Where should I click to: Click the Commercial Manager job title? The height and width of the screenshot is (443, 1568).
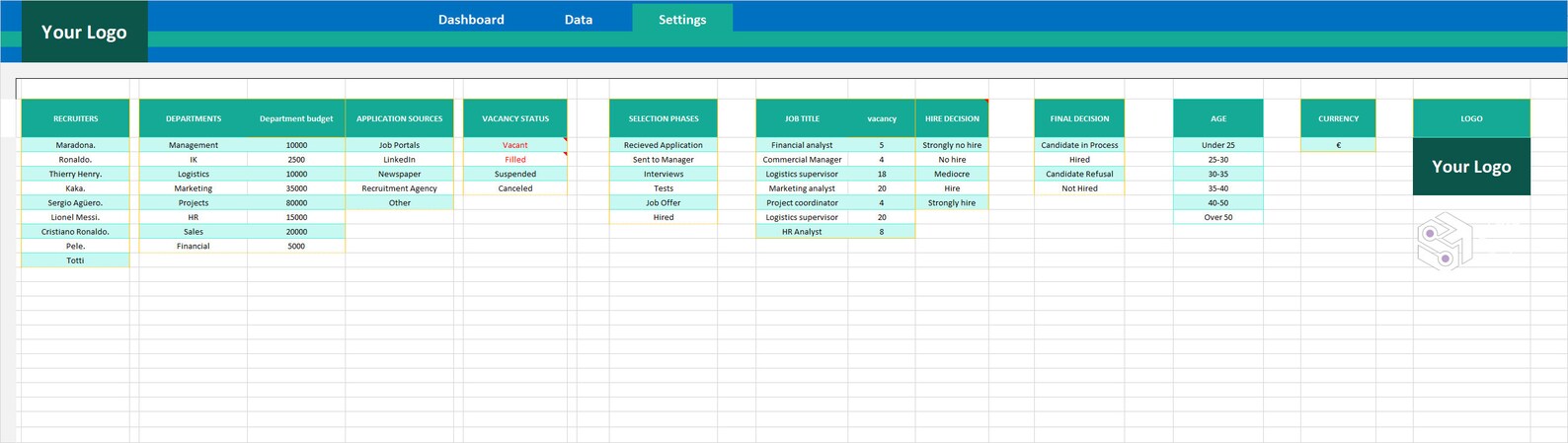(x=802, y=160)
